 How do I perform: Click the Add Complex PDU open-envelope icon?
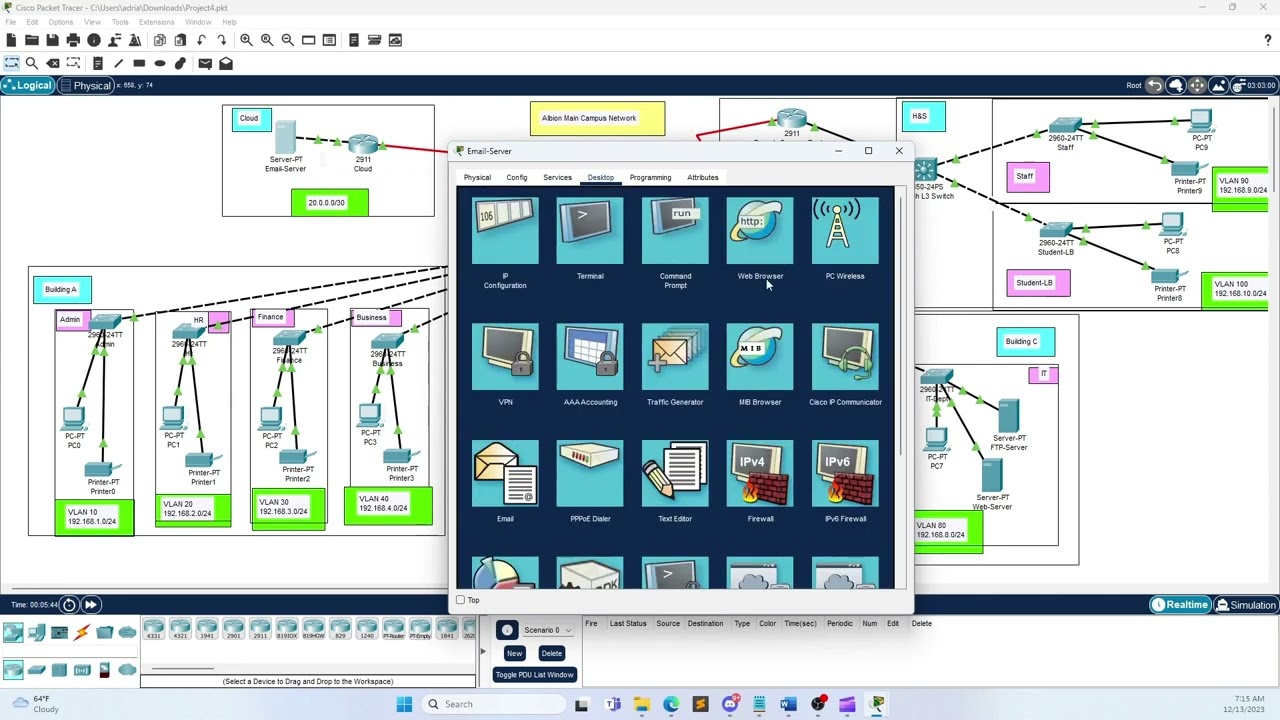click(226, 63)
